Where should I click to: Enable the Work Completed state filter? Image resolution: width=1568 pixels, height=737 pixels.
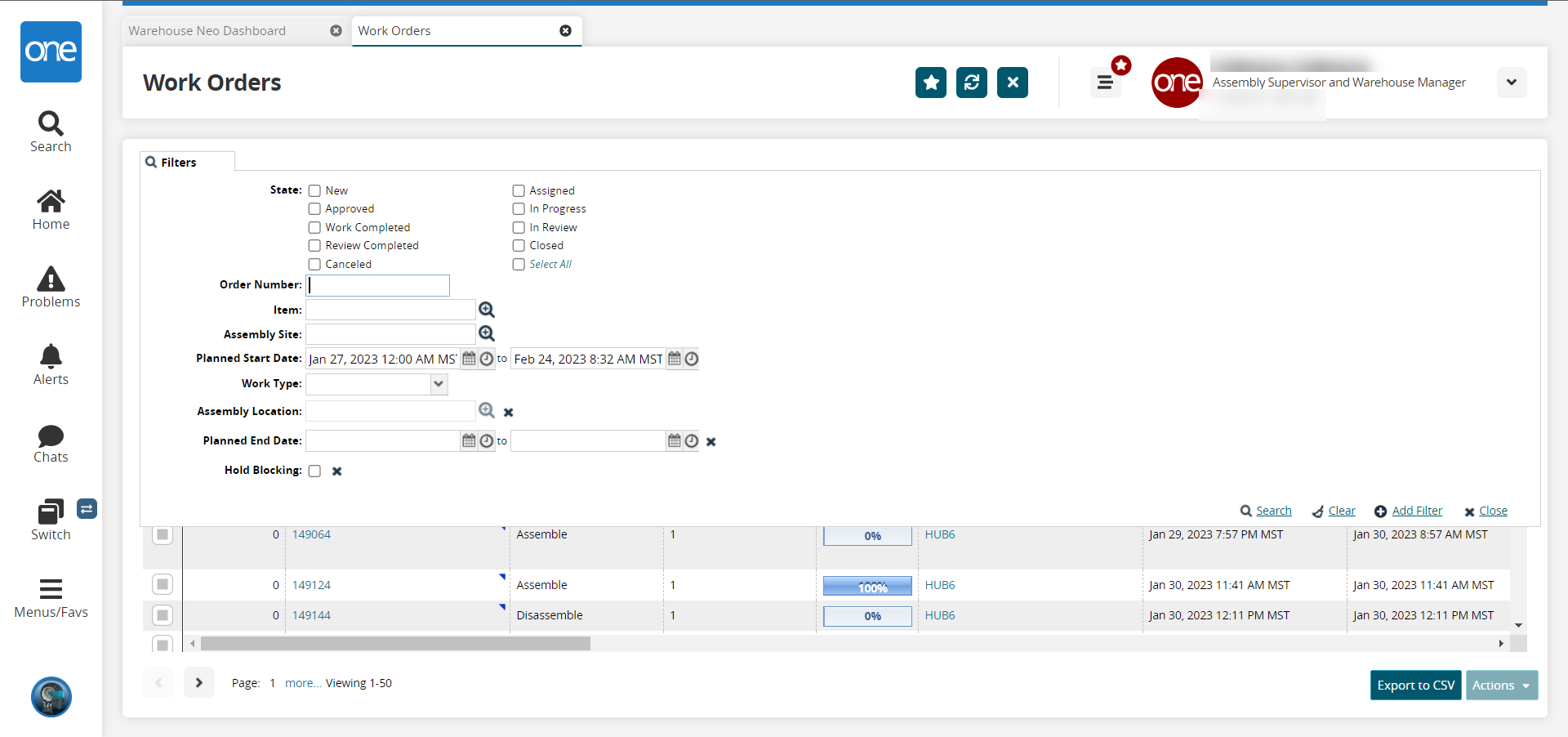tap(314, 228)
